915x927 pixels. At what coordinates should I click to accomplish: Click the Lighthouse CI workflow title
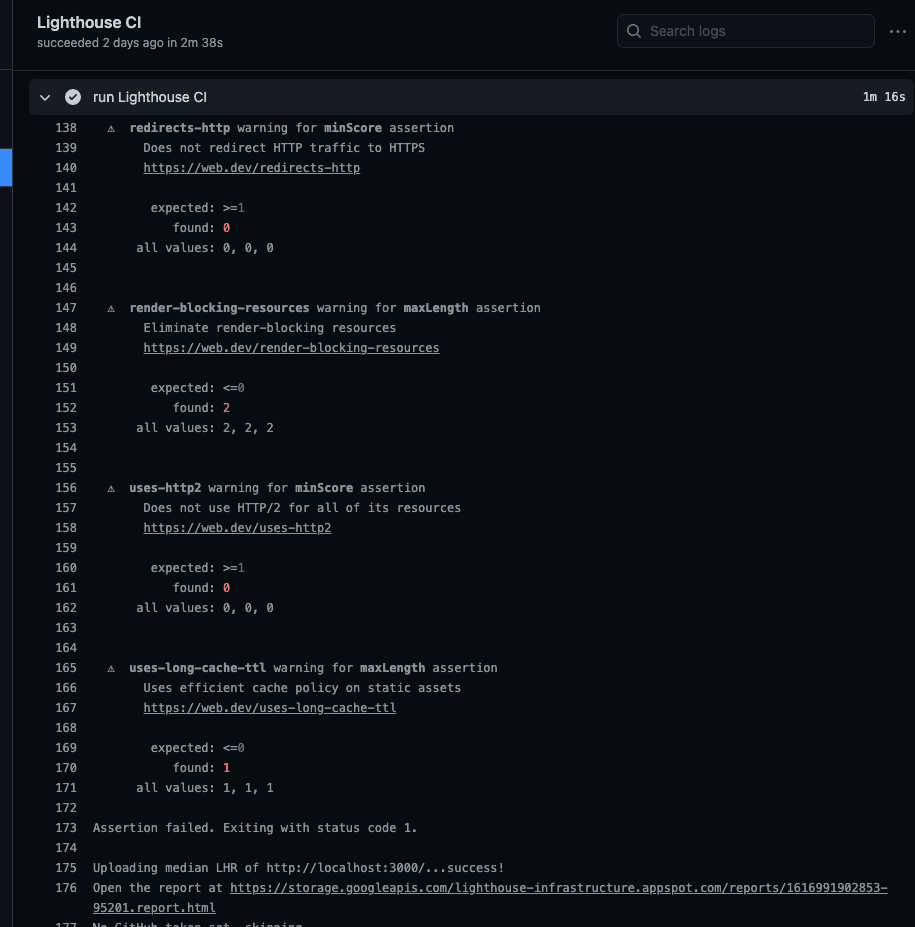pyautogui.click(x=88, y=22)
